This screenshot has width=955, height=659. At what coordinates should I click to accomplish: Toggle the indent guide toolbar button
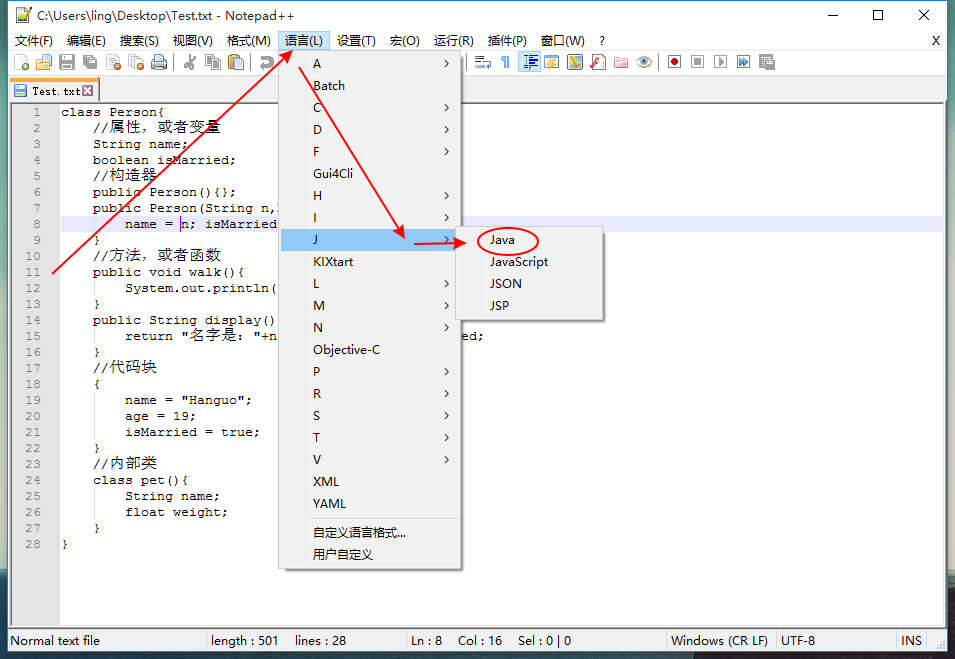[x=529, y=62]
